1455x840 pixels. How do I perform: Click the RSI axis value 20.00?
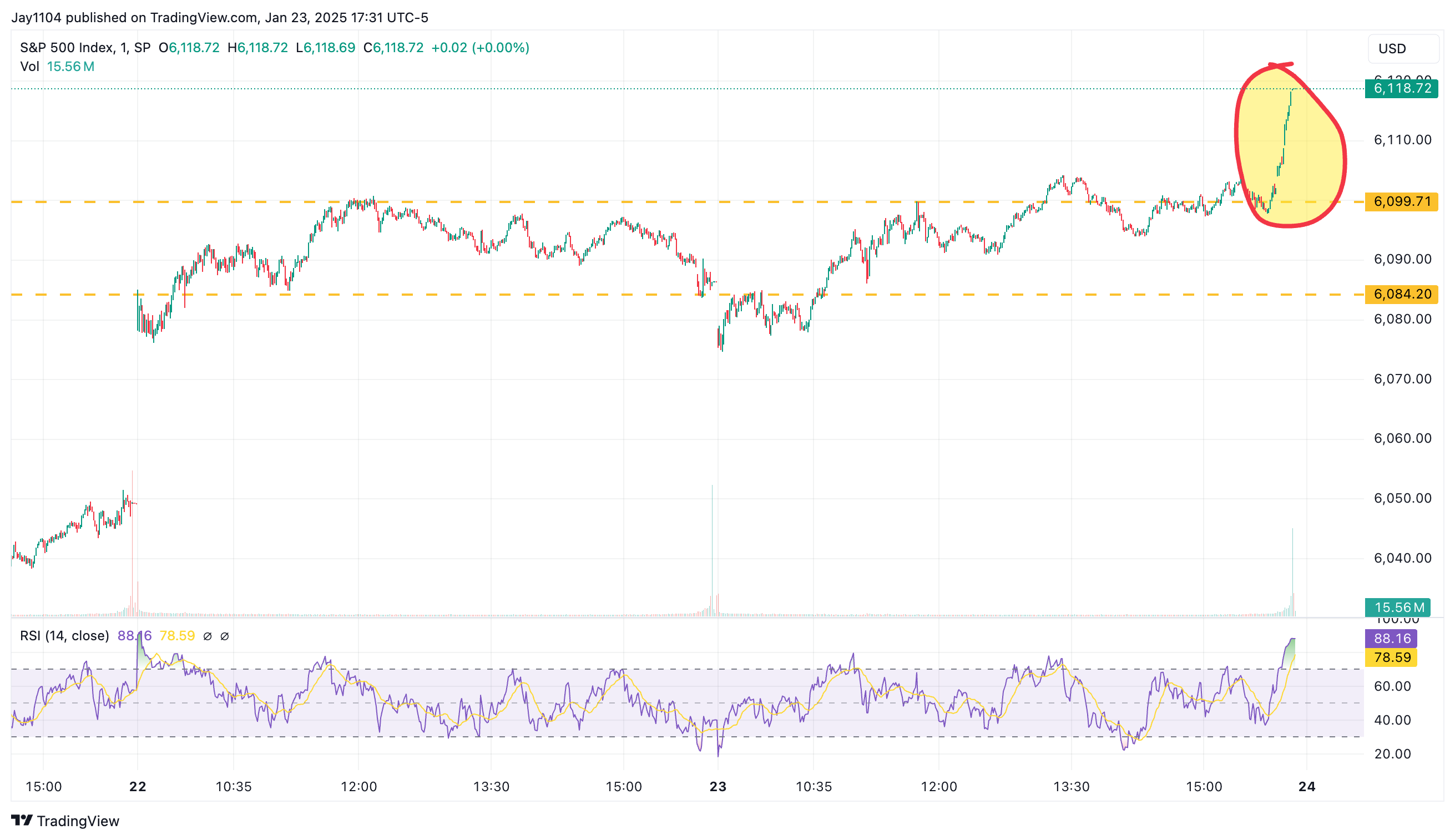1393,754
